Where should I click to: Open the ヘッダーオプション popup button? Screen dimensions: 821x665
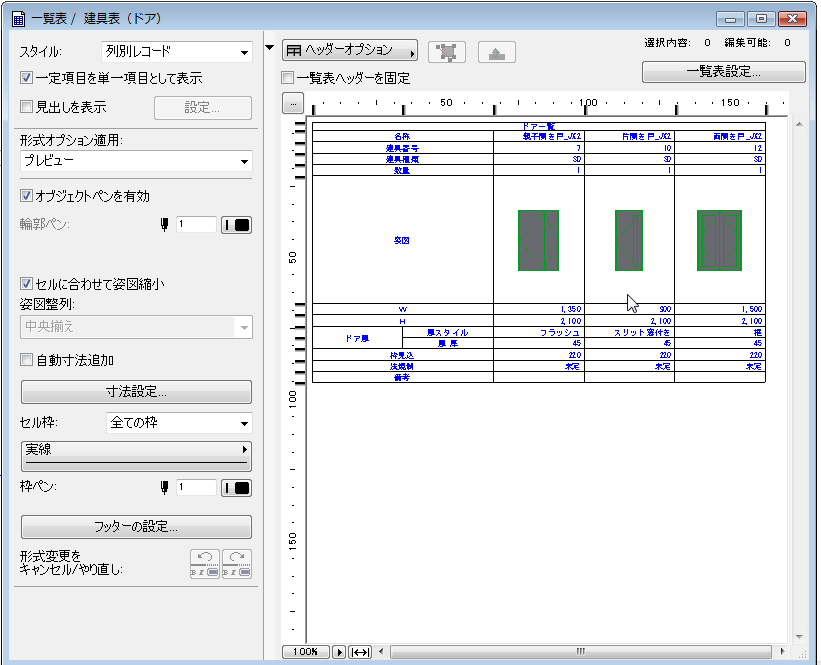[x=350, y=50]
